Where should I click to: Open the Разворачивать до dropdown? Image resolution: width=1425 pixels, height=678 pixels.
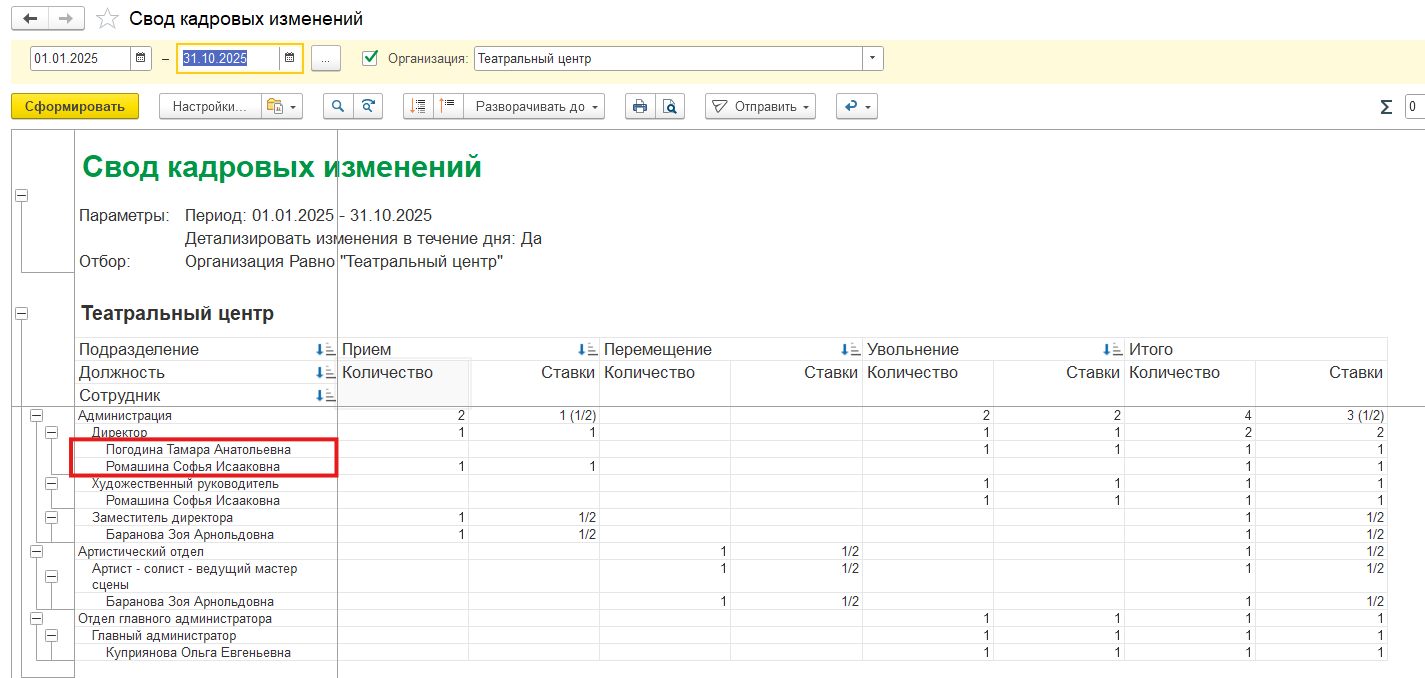[x=534, y=106]
